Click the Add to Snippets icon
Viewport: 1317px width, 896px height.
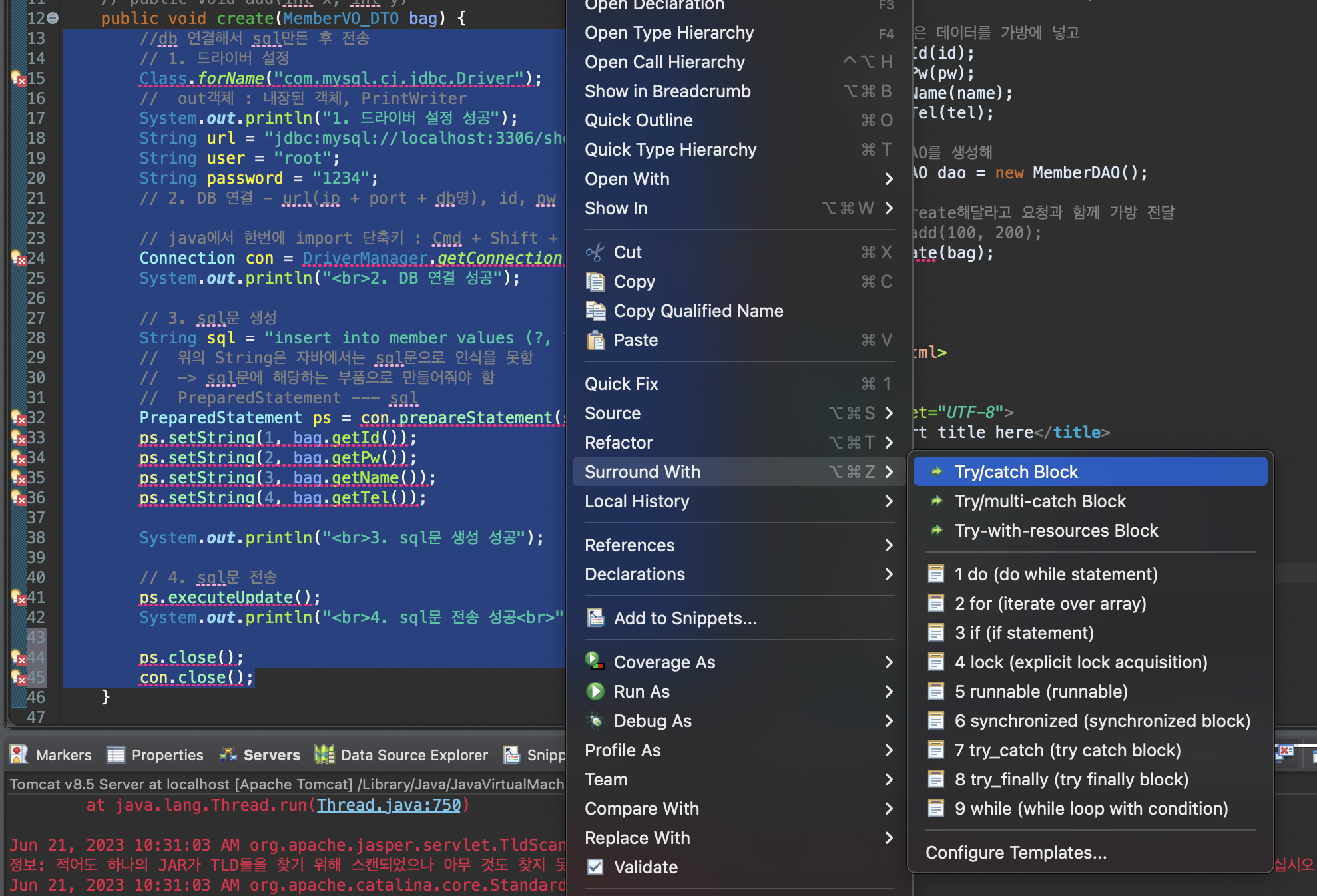pyautogui.click(x=595, y=618)
